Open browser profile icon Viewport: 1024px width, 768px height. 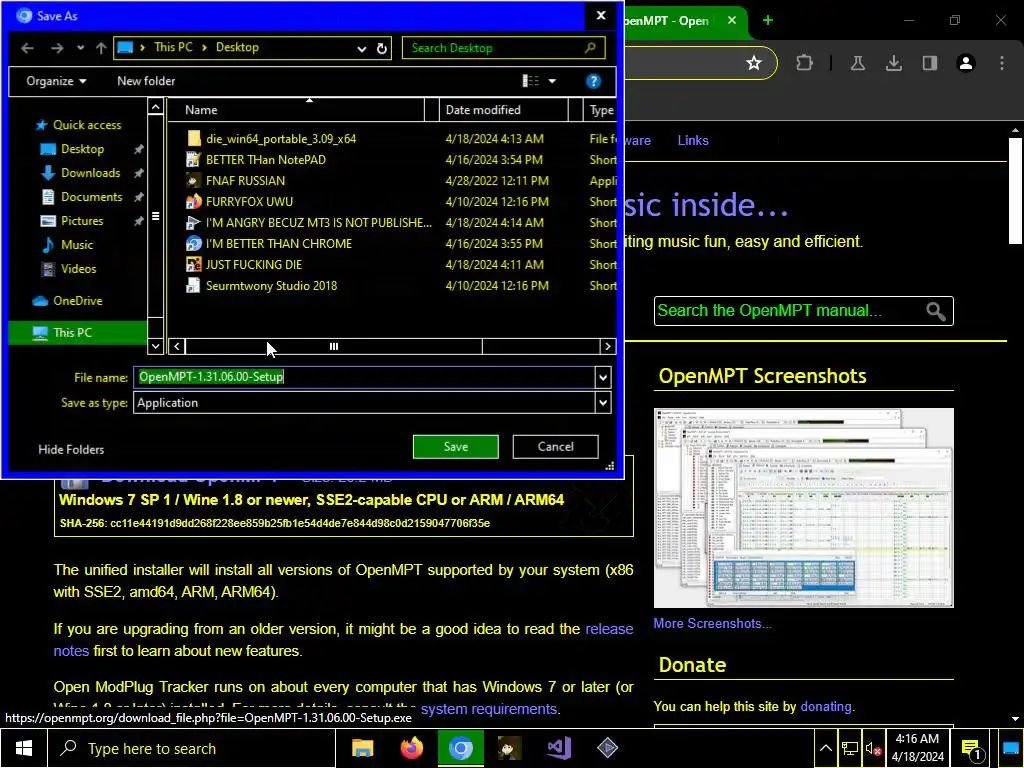(966, 63)
